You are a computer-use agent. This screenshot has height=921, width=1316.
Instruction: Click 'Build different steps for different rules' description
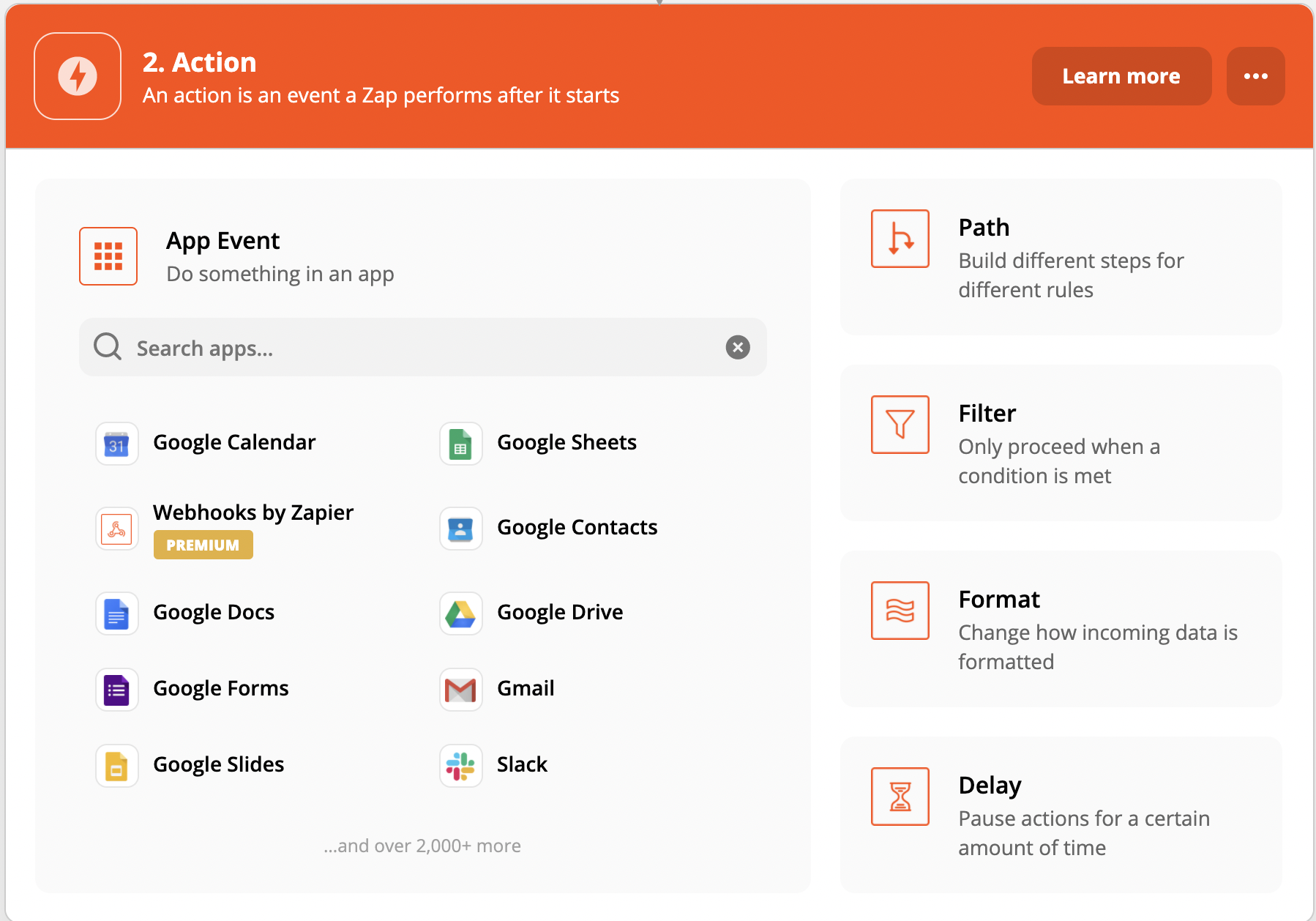click(x=1072, y=275)
